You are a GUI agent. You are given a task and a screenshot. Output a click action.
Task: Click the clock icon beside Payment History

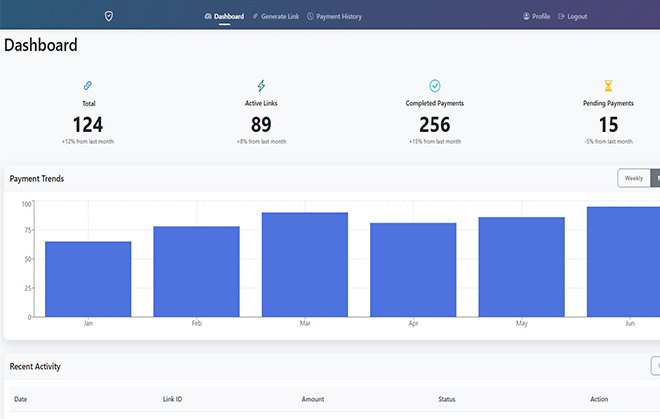pos(310,16)
